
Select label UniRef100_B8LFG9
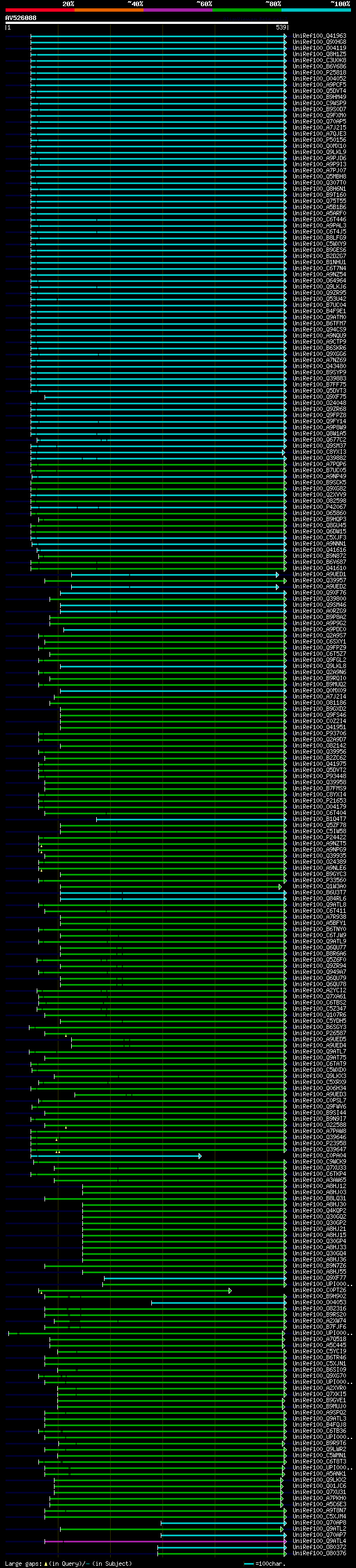[x=319, y=238]
